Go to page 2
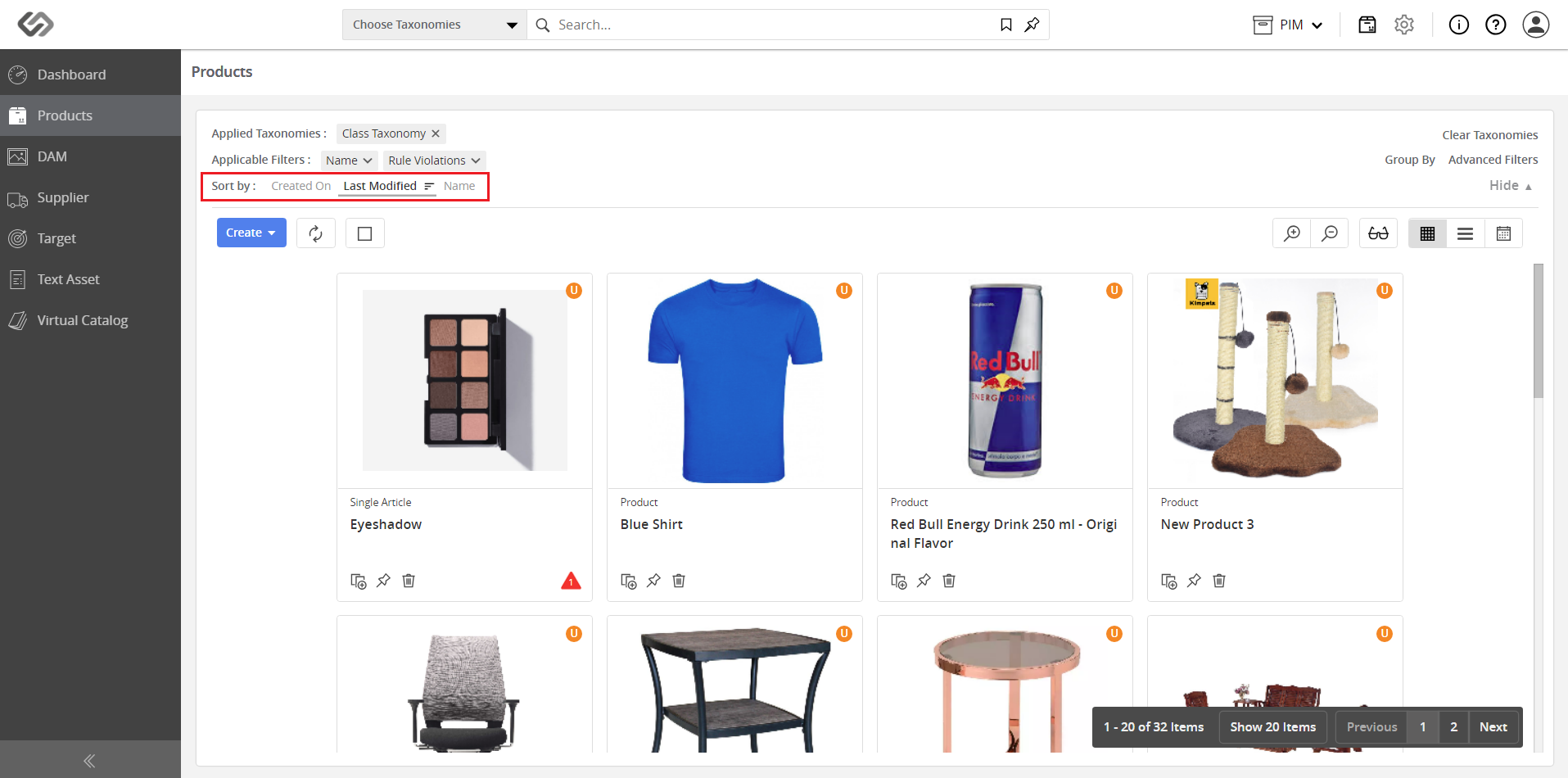The height and width of the screenshot is (778, 1568). 1454,727
